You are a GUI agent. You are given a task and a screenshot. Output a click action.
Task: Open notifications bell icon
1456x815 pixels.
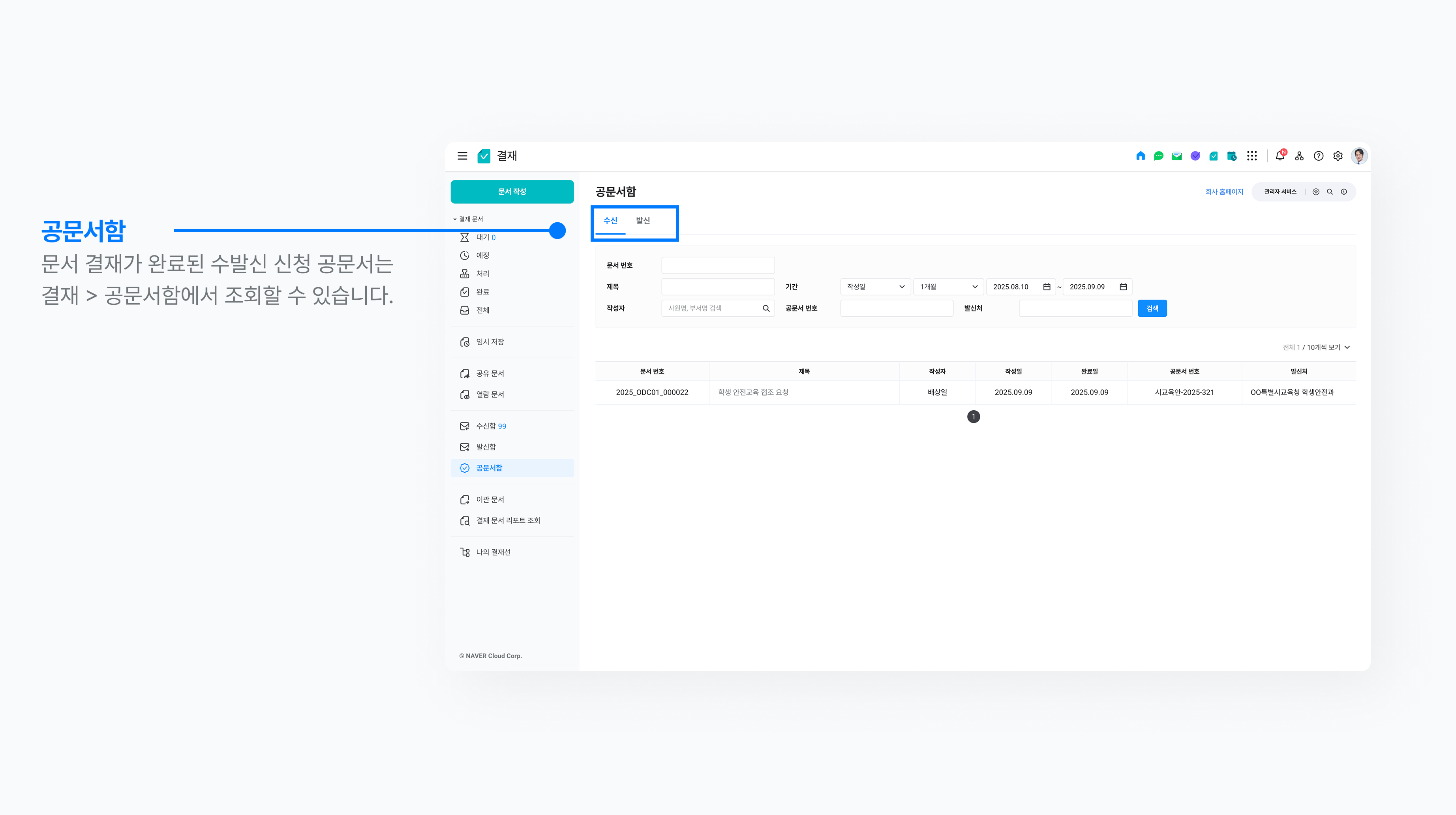(x=1280, y=156)
